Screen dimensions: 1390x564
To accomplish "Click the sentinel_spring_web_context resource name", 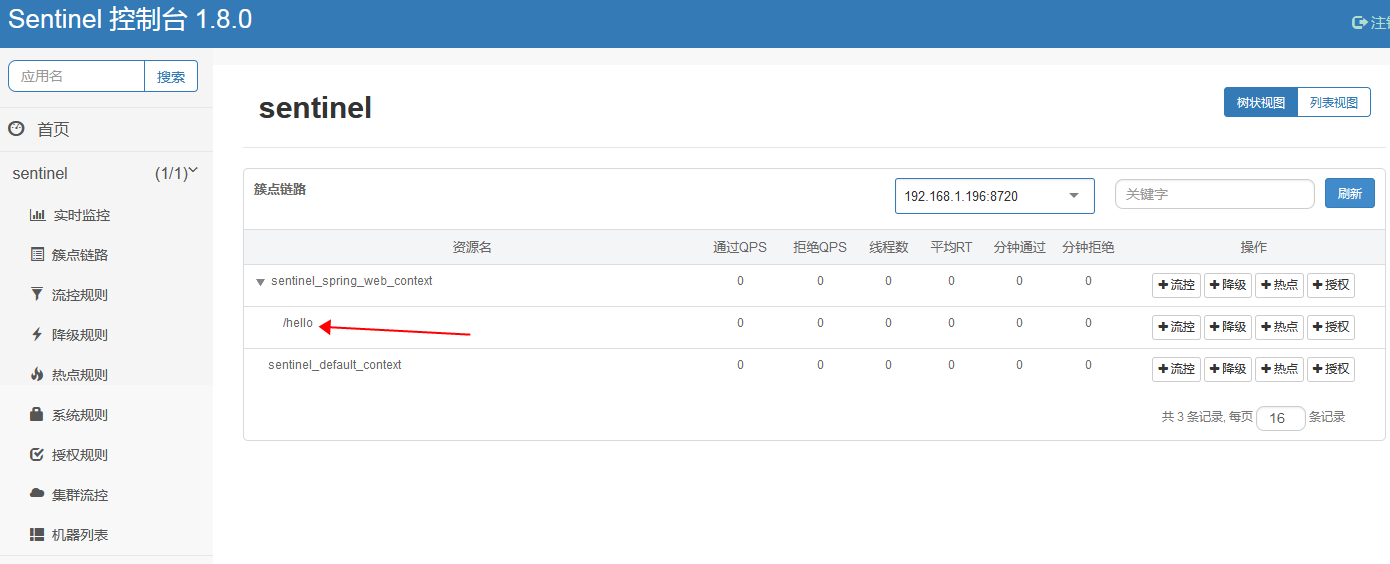I will pos(352,281).
